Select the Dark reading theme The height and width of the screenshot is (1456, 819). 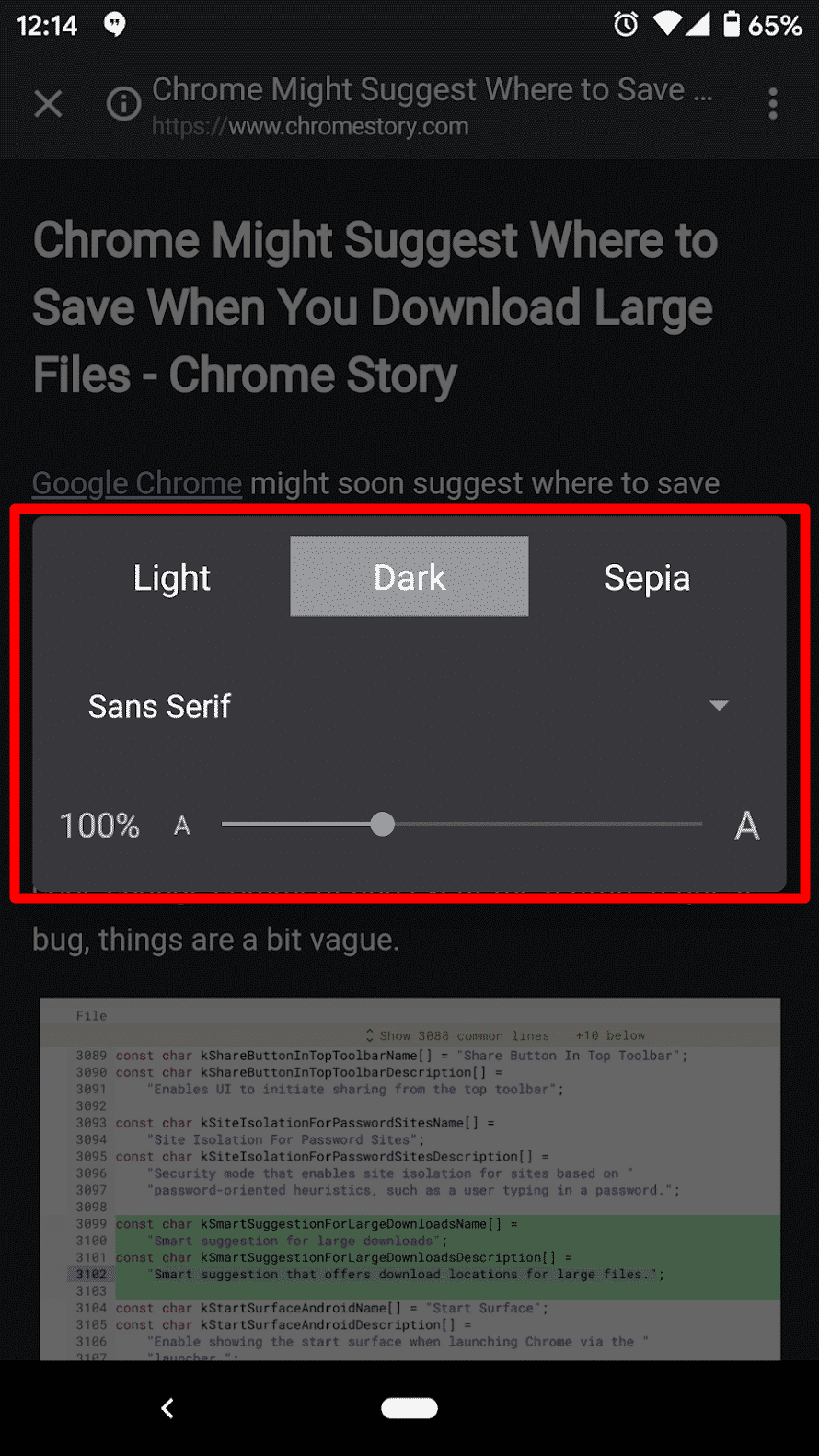tap(409, 576)
